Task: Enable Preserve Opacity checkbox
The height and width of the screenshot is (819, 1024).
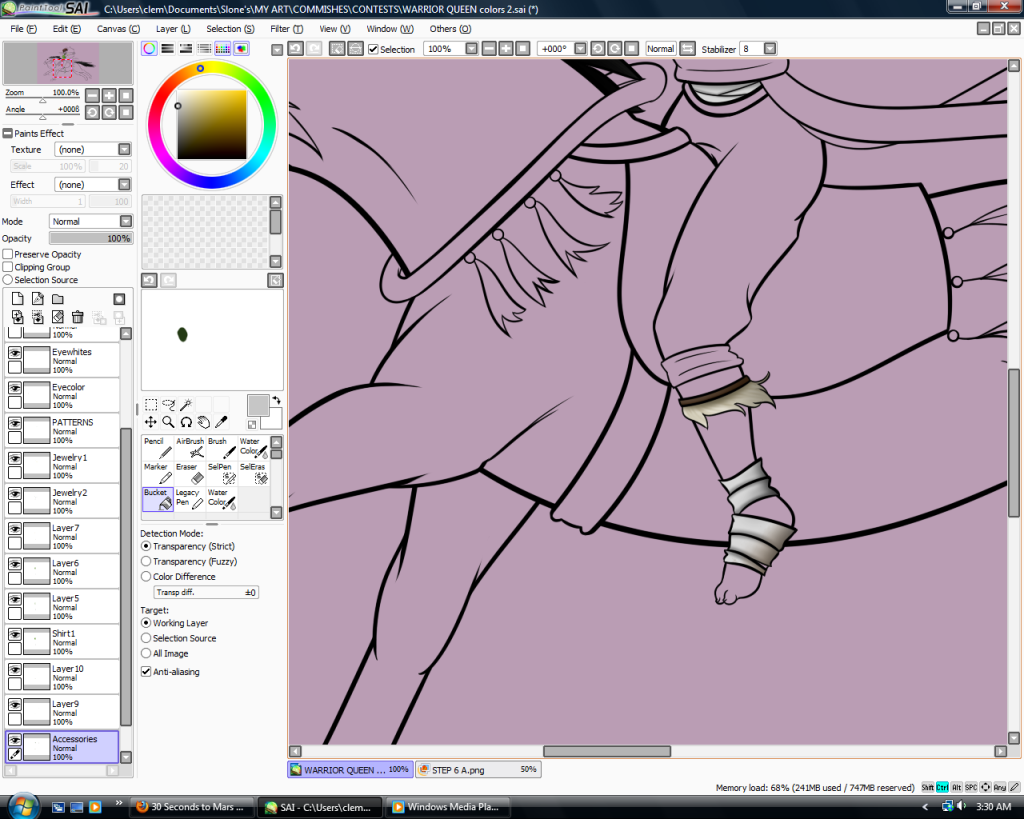Action: [x=8, y=254]
